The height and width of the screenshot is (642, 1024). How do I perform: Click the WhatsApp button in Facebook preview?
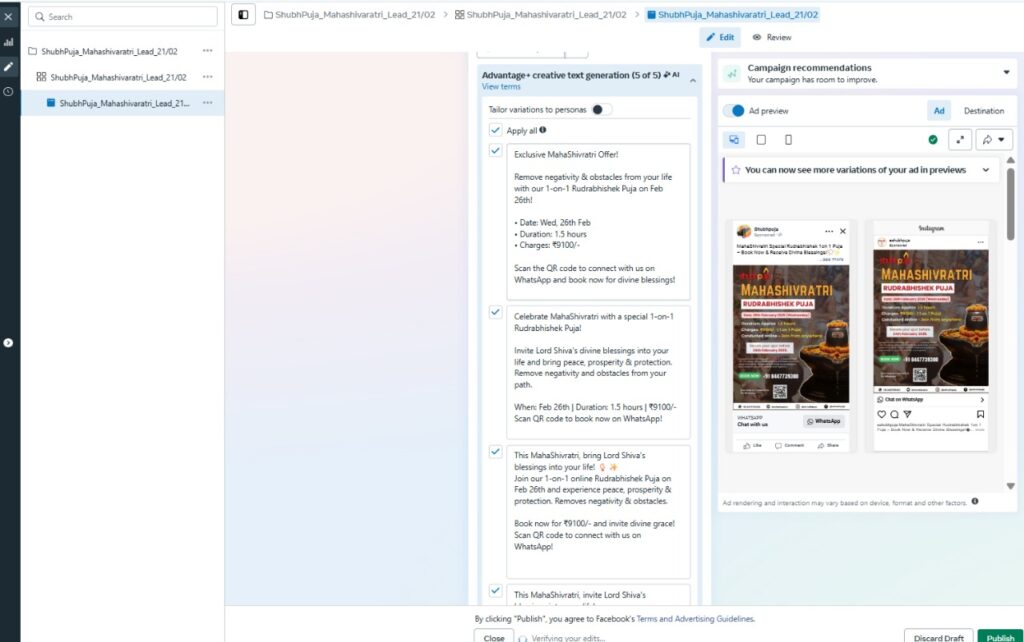click(824, 421)
